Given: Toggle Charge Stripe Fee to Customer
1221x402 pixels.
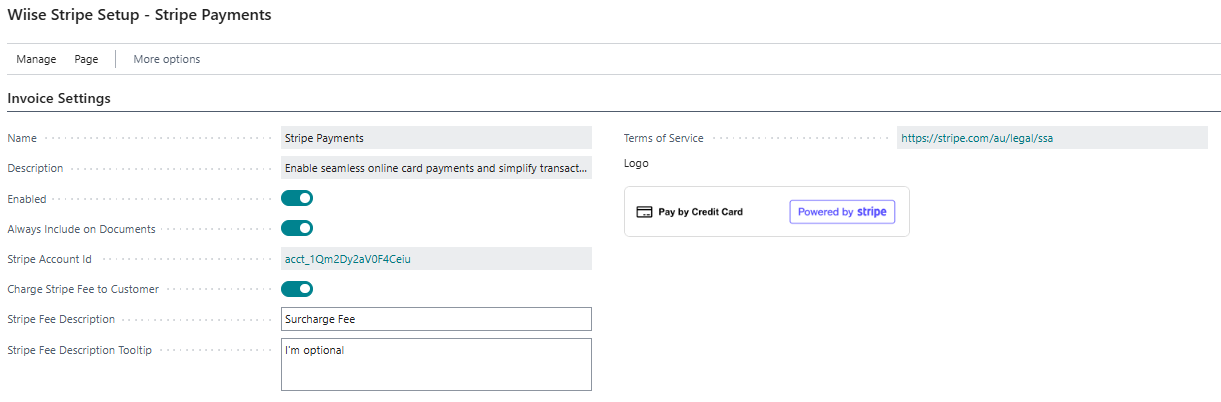Looking at the screenshot, I should point(297,289).
